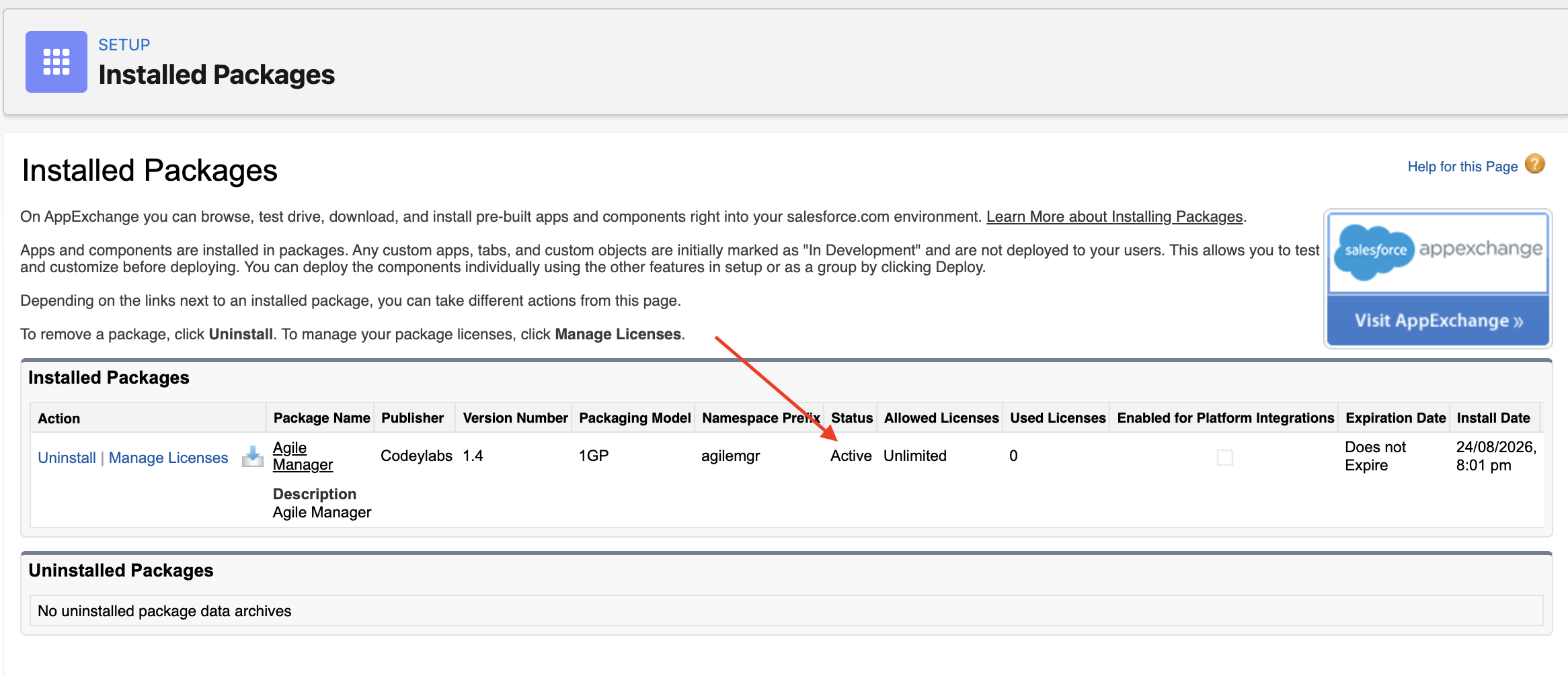
Task: Toggle Enabled for Platform Integrations checkbox
Action: coord(1225,458)
